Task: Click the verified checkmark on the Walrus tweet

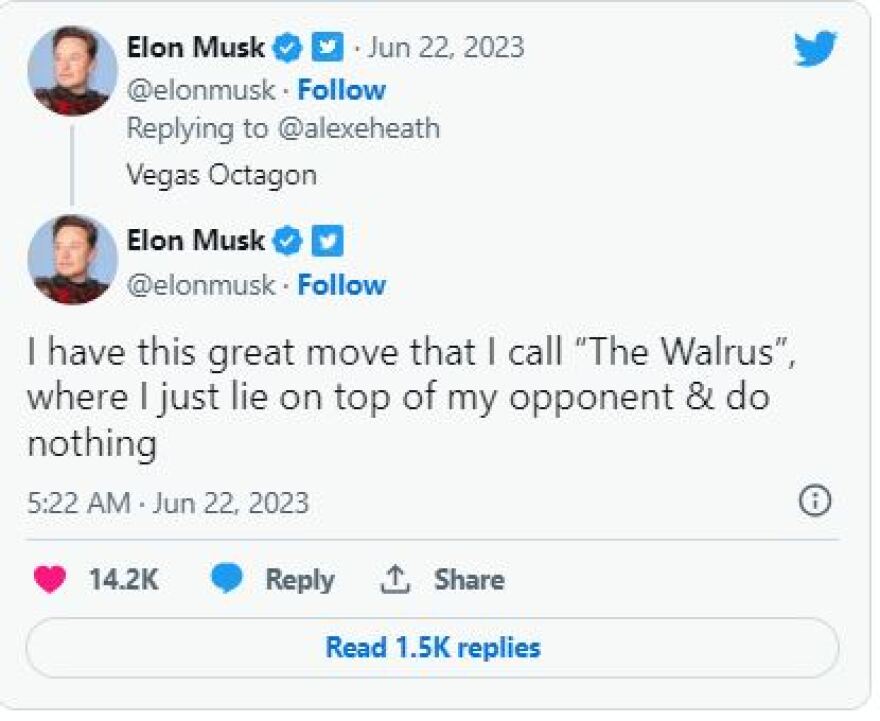Action: pyautogui.click(x=289, y=241)
